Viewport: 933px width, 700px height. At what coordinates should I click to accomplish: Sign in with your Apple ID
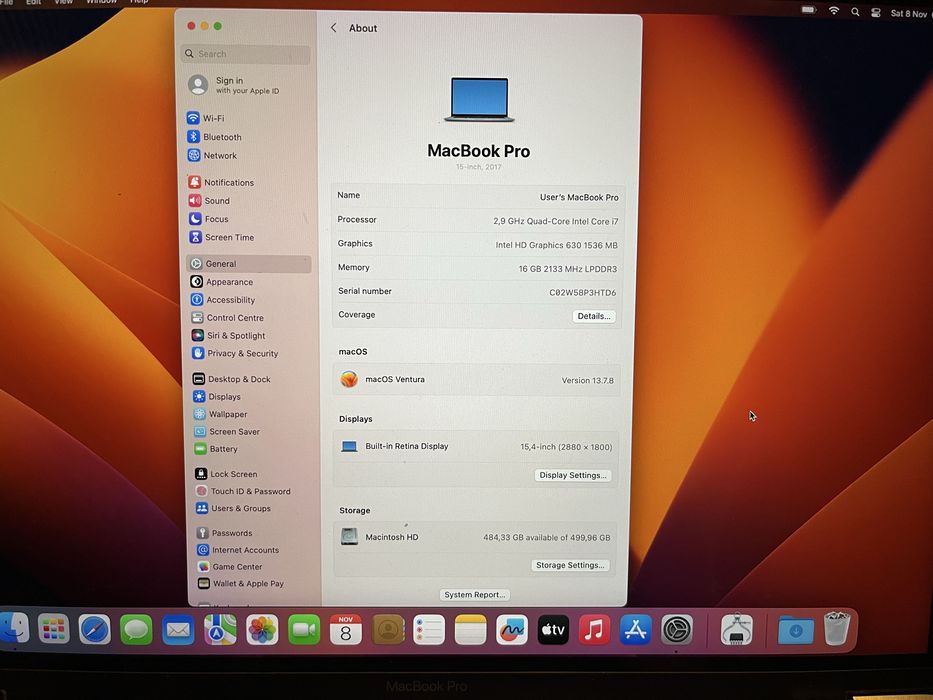234,85
